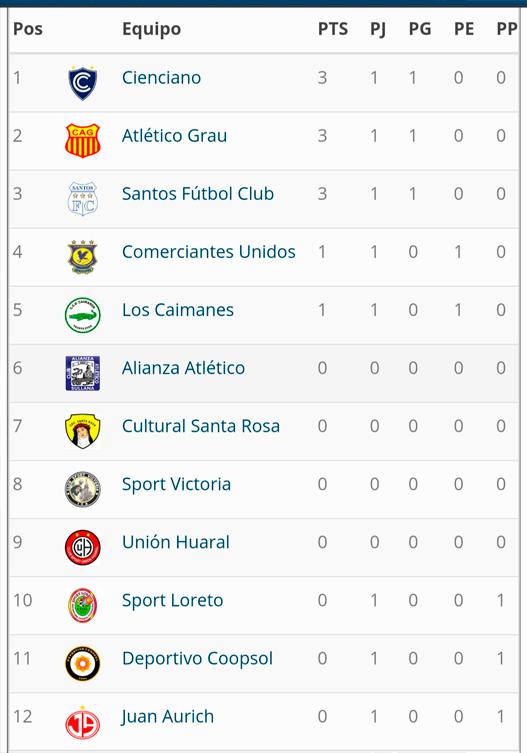The height and width of the screenshot is (753, 527).
Task: Click Los Caimanes green crocodile logo
Action: tap(83, 315)
